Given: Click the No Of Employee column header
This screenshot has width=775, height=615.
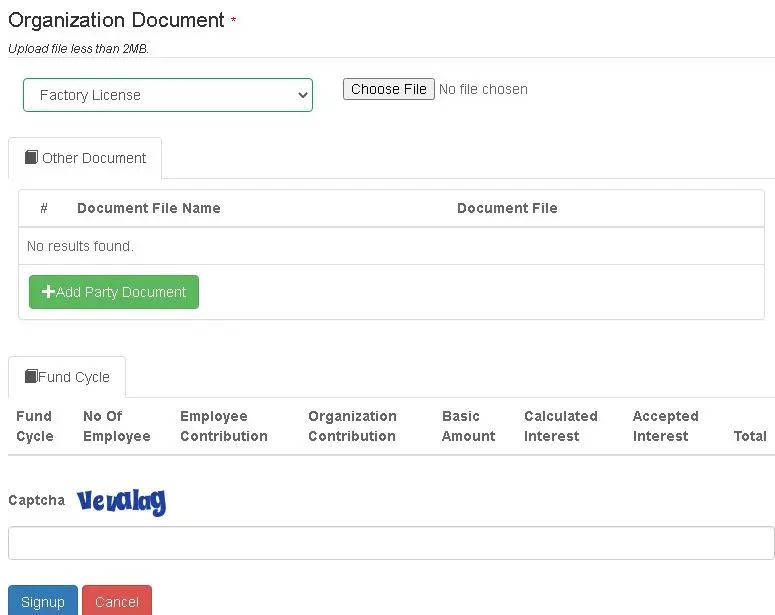Looking at the screenshot, I should (117, 426).
